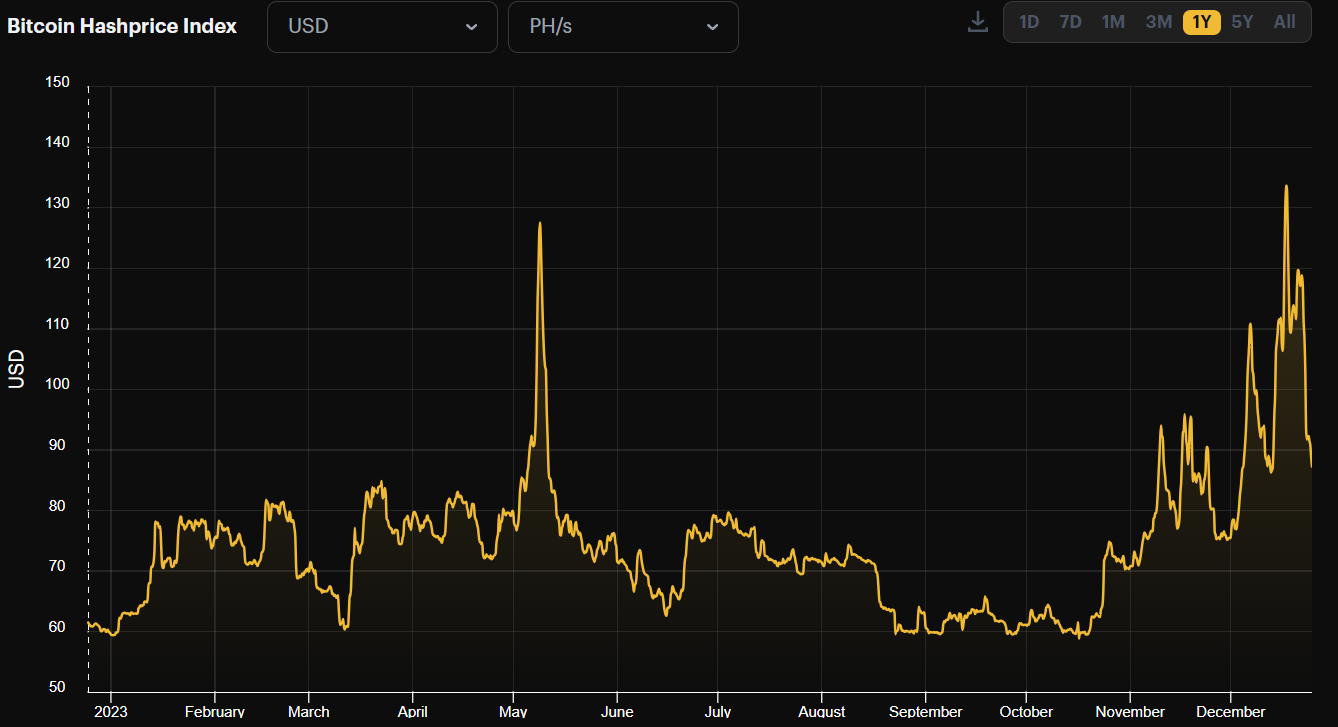Switch chart range to 7D
Viewport: 1338px width, 727px height.
1070,22
